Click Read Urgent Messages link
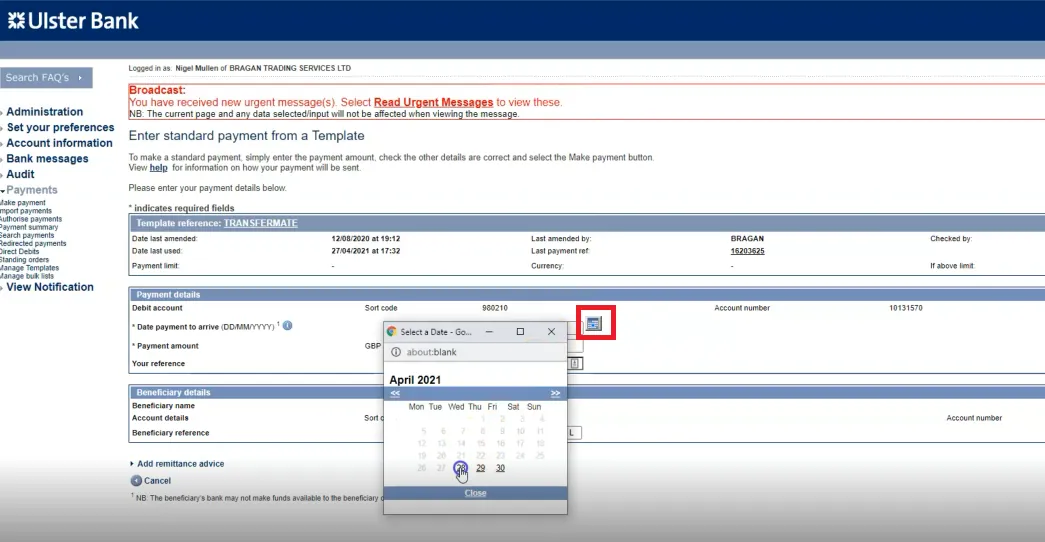This screenshot has width=1045, height=542. pos(433,103)
